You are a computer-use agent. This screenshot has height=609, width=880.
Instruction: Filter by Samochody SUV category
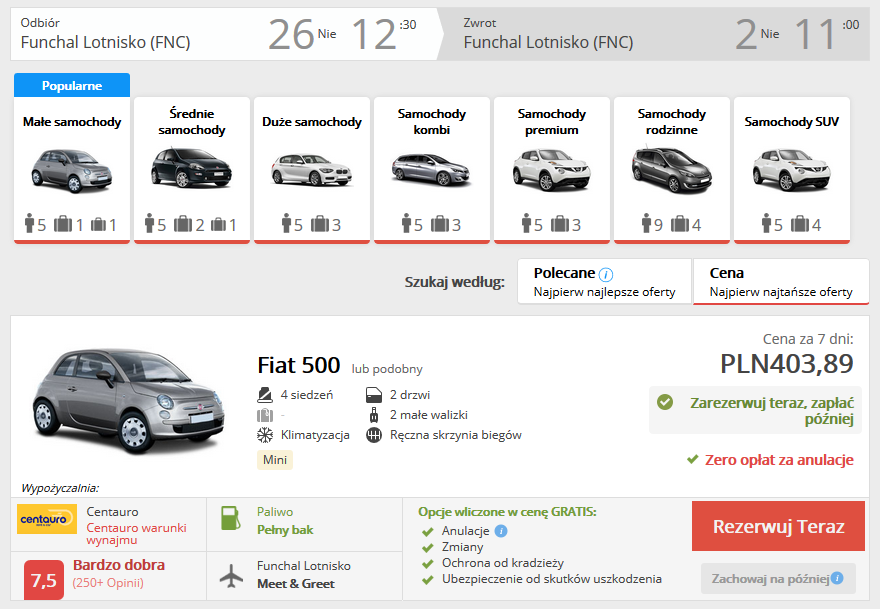pyautogui.click(x=792, y=170)
